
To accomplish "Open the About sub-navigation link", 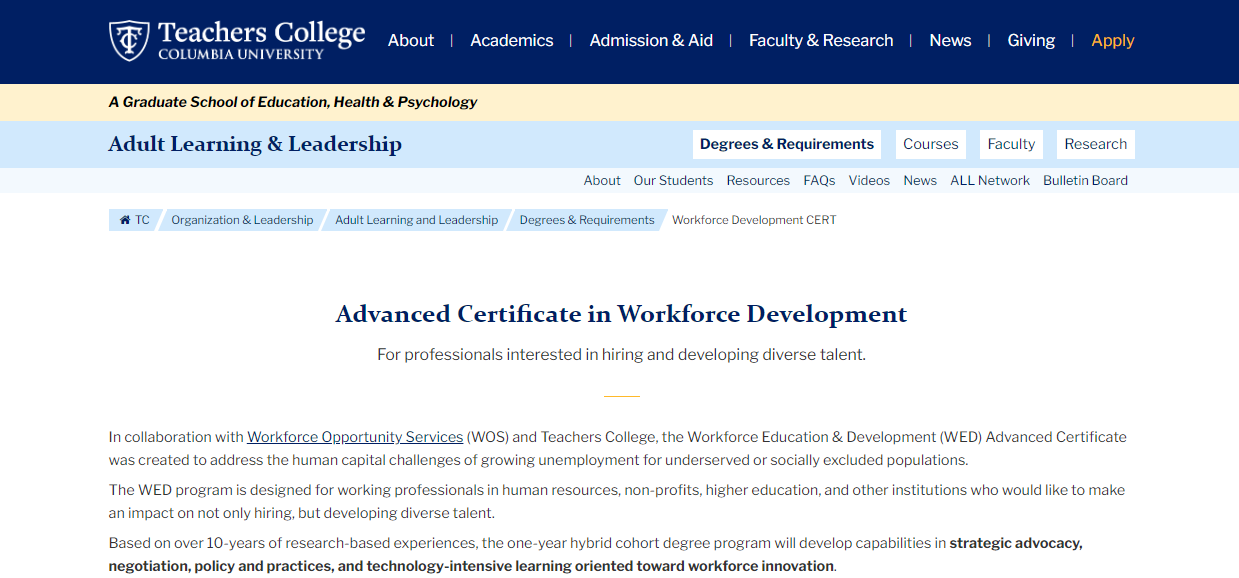I will pos(602,180).
